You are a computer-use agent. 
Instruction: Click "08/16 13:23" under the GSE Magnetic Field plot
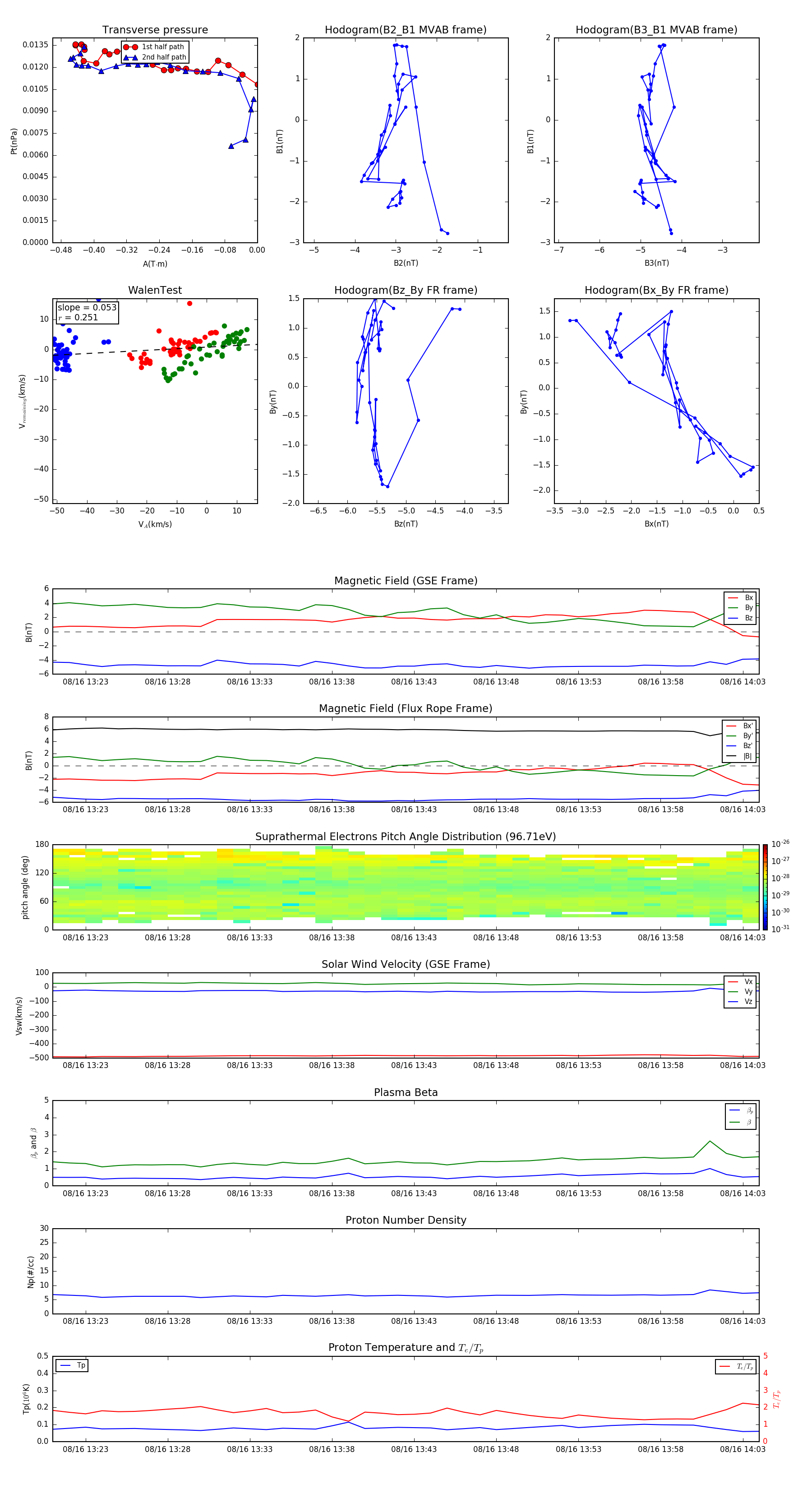[x=86, y=682]
